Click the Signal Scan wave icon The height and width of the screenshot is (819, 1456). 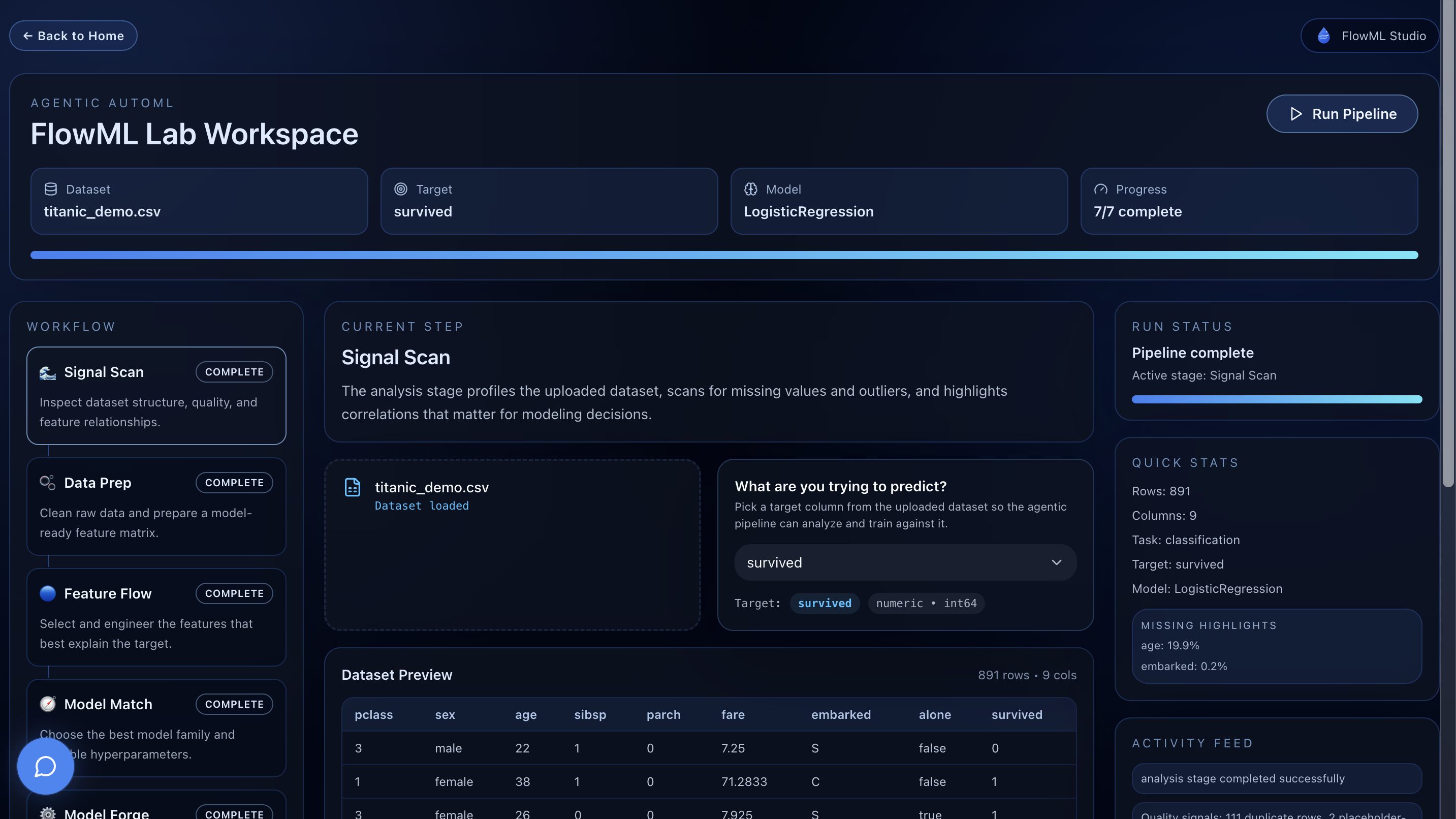(x=47, y=372)
